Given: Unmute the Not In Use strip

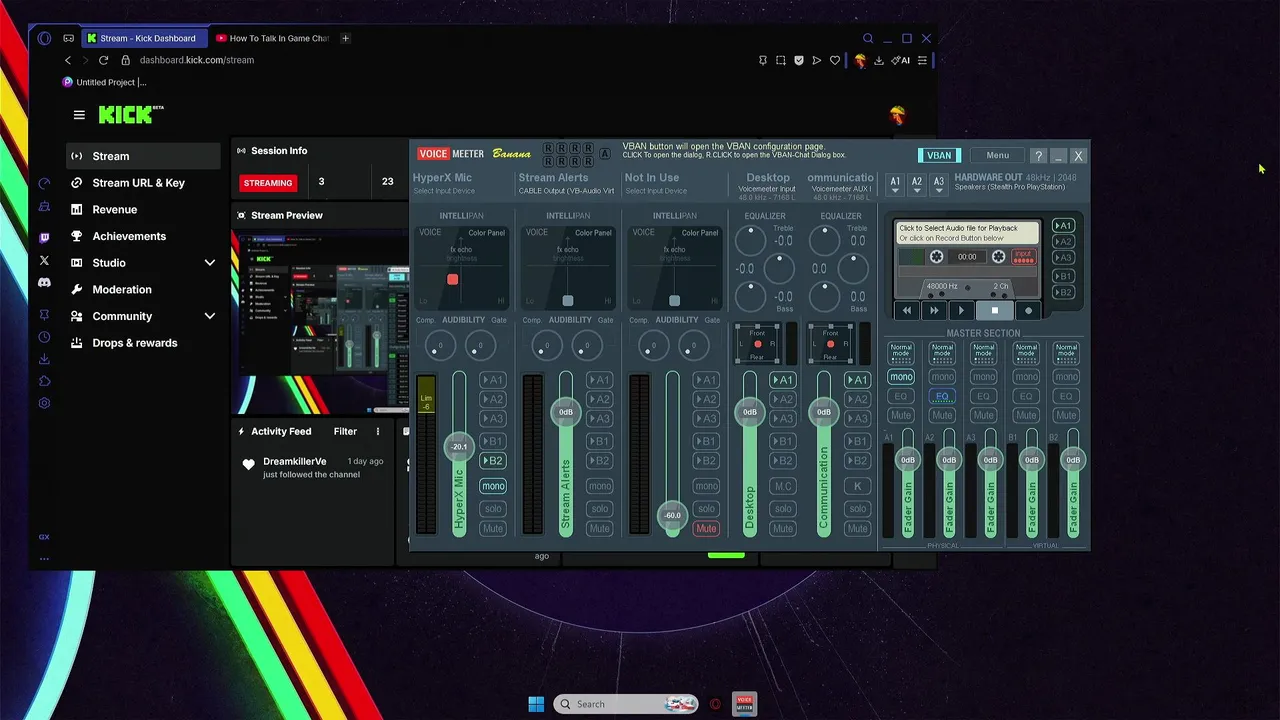Looking at the screenshot, I should [x=706, y=528].
